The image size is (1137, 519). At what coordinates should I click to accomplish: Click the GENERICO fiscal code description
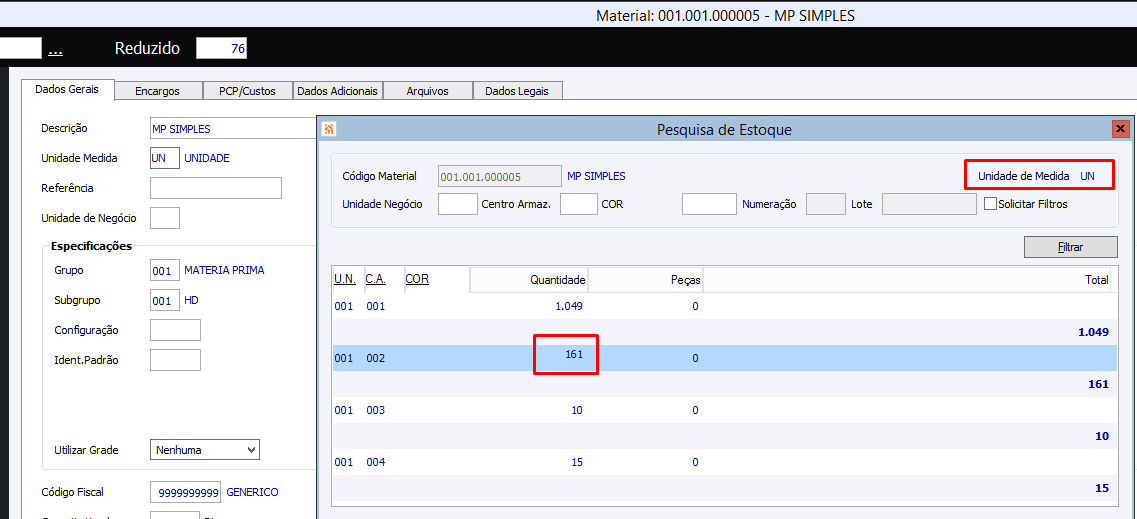pyautogui.click(x=252, y=492)
